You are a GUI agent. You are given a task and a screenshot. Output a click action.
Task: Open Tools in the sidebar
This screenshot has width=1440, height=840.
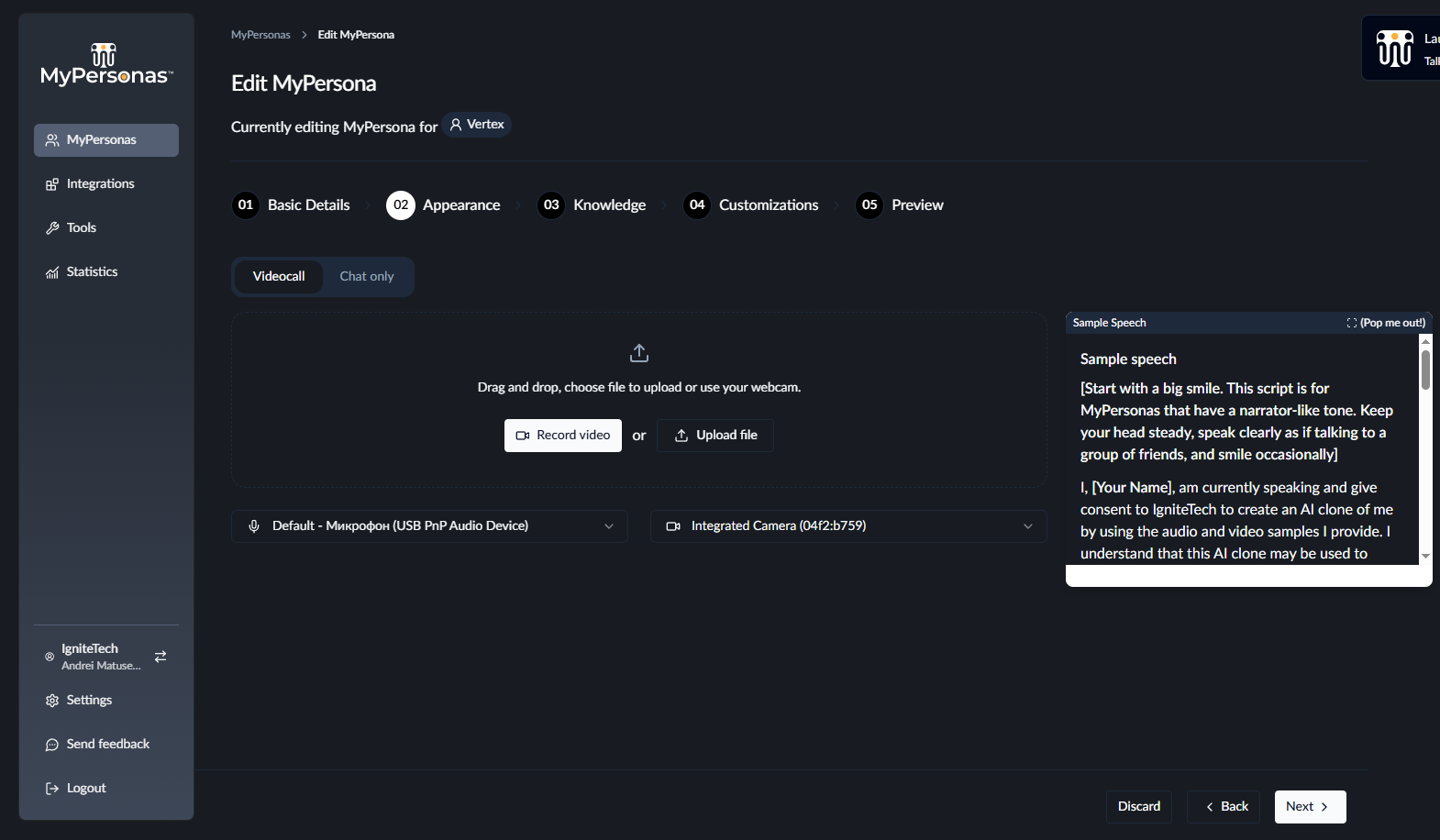[106, 228]
